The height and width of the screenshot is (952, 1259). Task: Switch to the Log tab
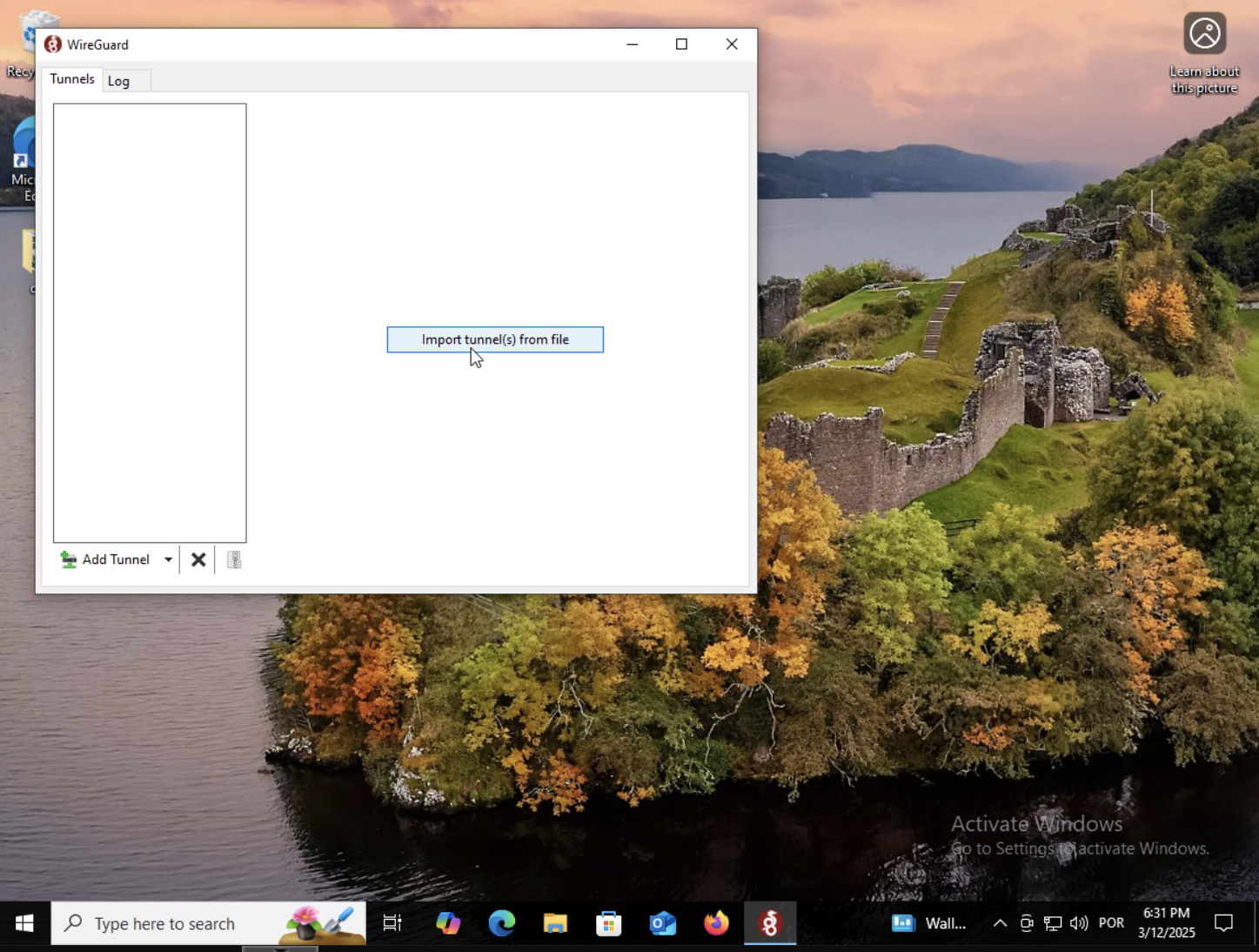(x=119, y=81)
